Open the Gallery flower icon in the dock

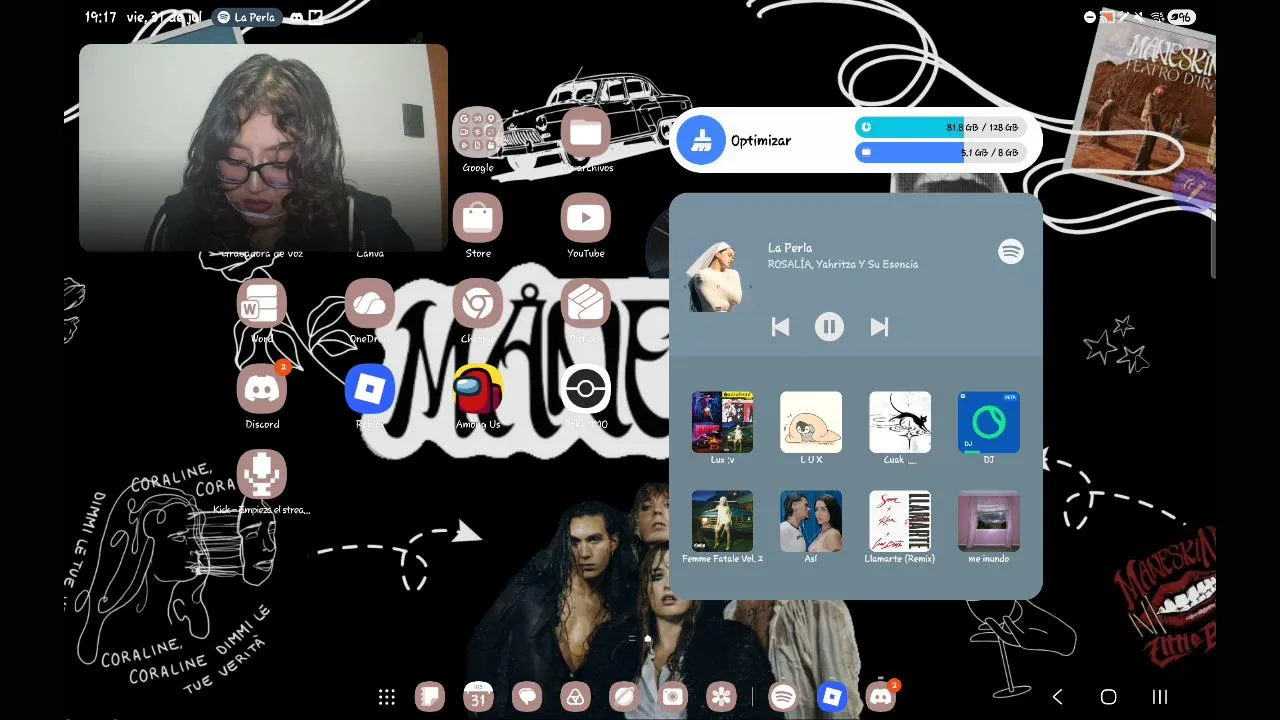point(721,697)
